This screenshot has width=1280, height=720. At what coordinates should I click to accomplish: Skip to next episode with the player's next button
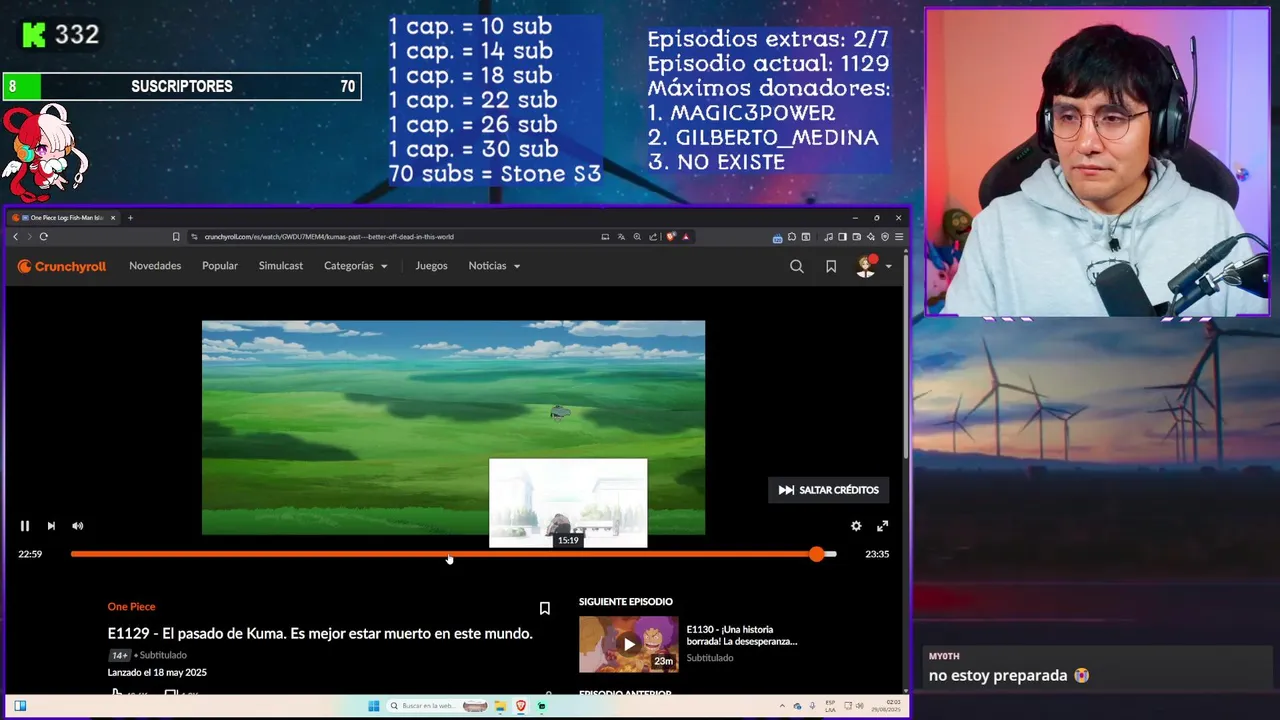coord(51,526)
